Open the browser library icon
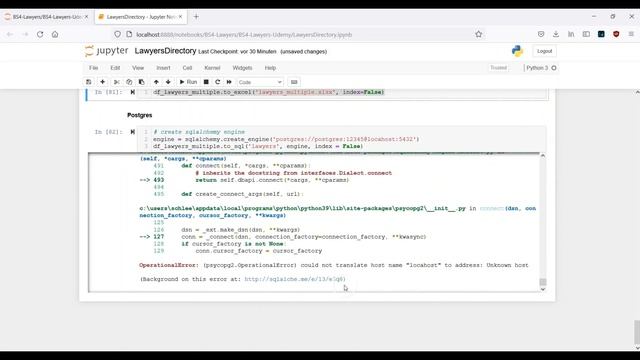 coord(571,35)
